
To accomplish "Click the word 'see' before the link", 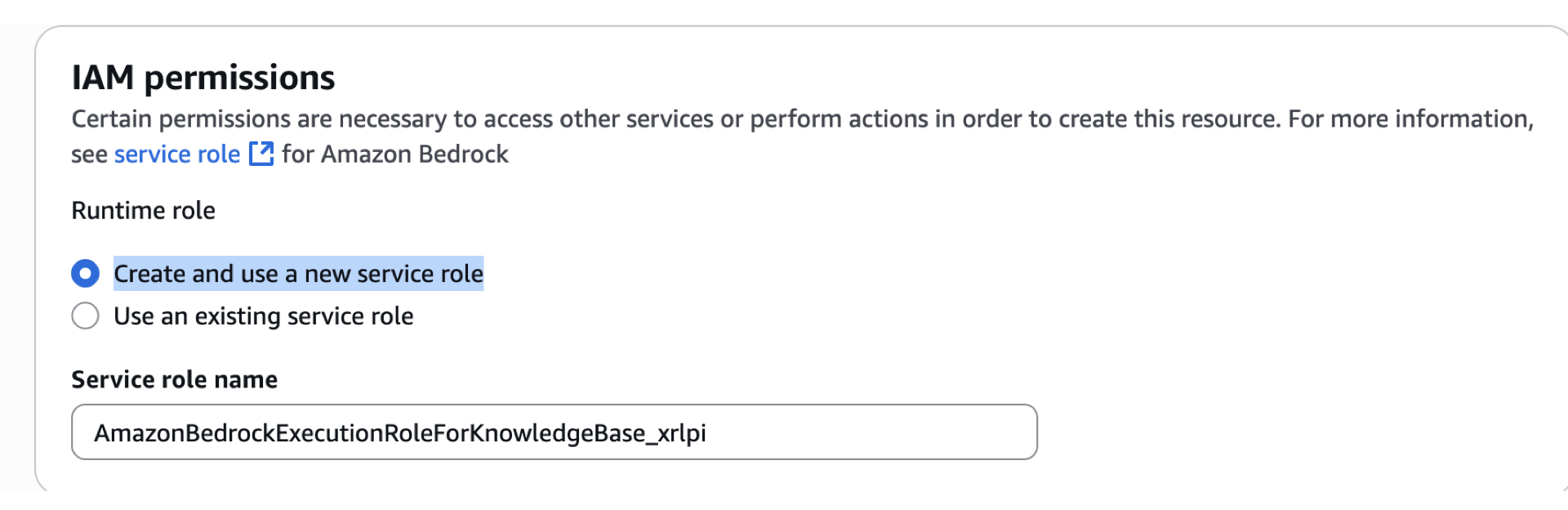I will [89, 154].
